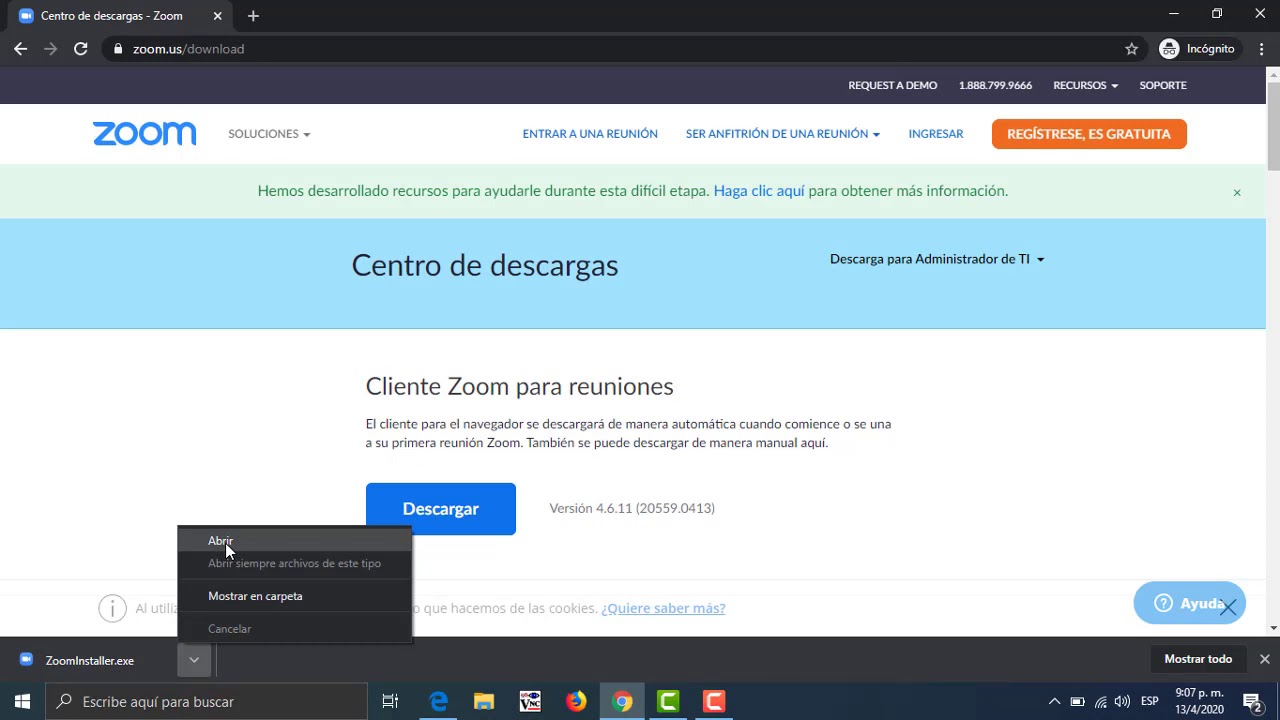Click the INGRESAR link
This screenshot has width=1280, height=720.
coord(936,134)
